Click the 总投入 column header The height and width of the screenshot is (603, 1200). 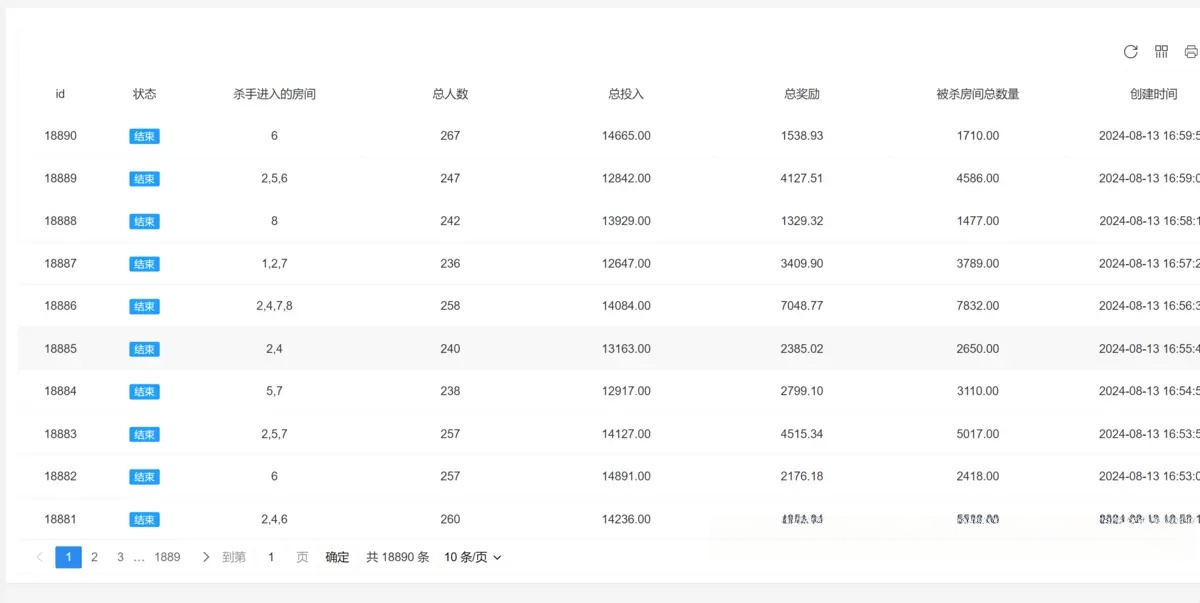pos(626,94)
